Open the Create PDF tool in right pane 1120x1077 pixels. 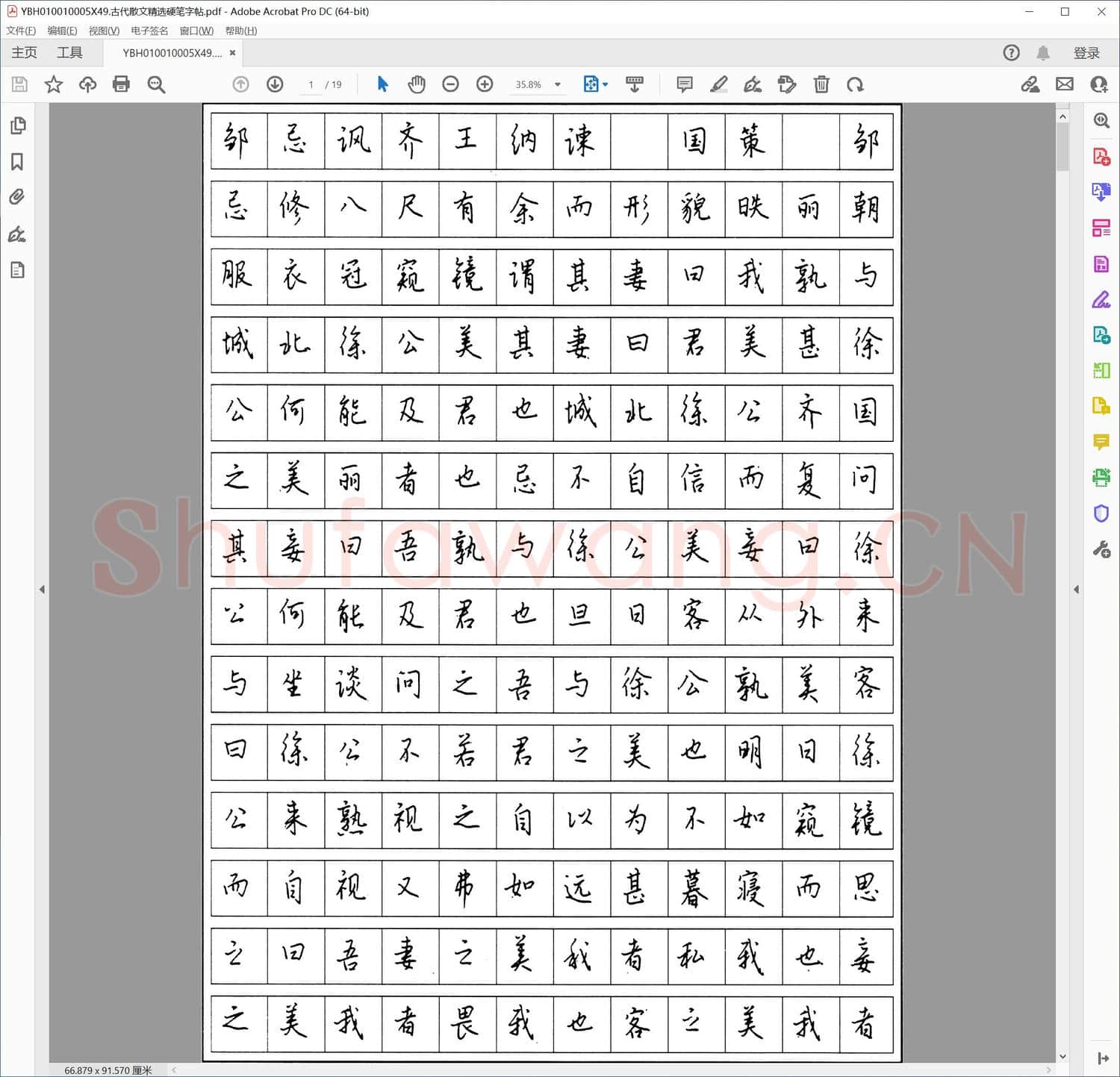click(1101, 157)
